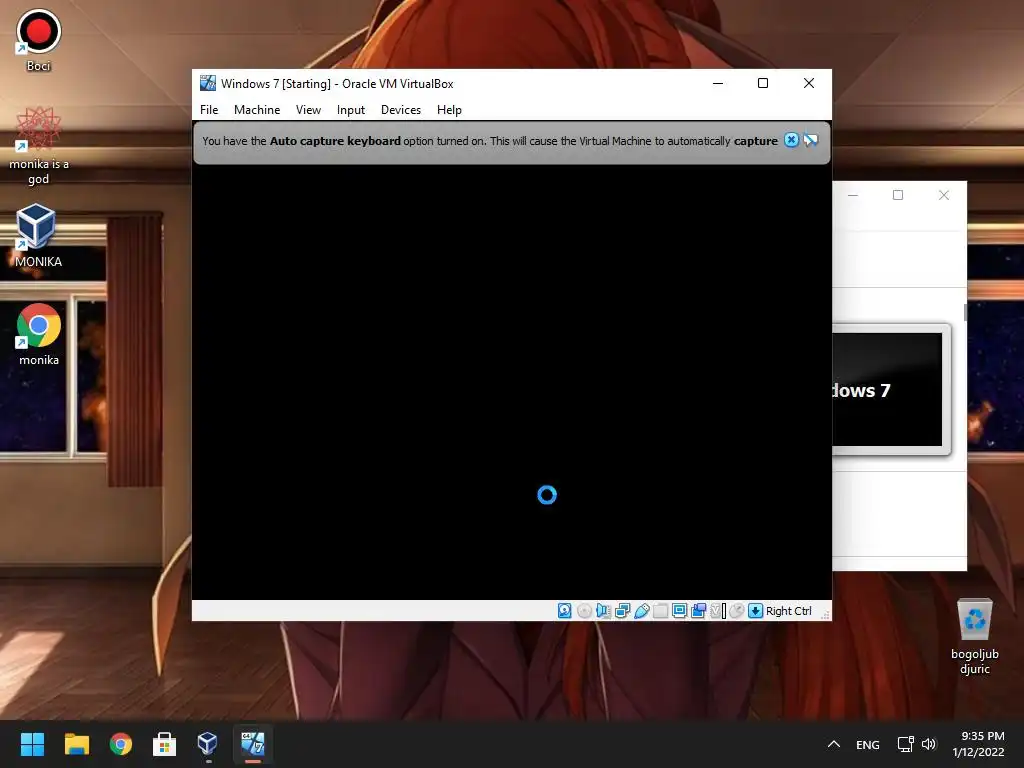Select the MONIKA VirtualBox desktop shortcut
The width and height of the screenshot is (1024, 768).
(39, 235)
